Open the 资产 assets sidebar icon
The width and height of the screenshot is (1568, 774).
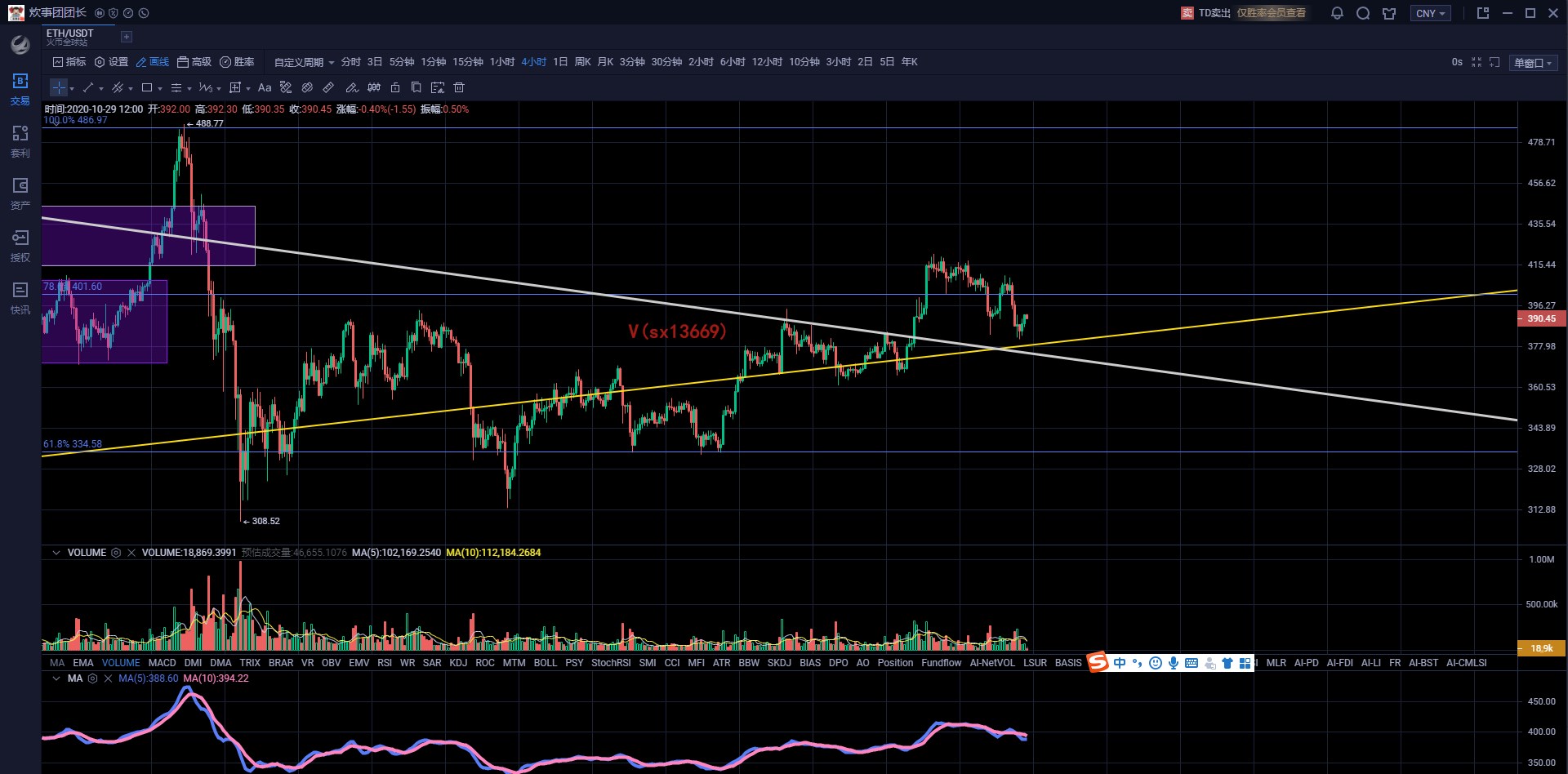[x=20, y=193]
